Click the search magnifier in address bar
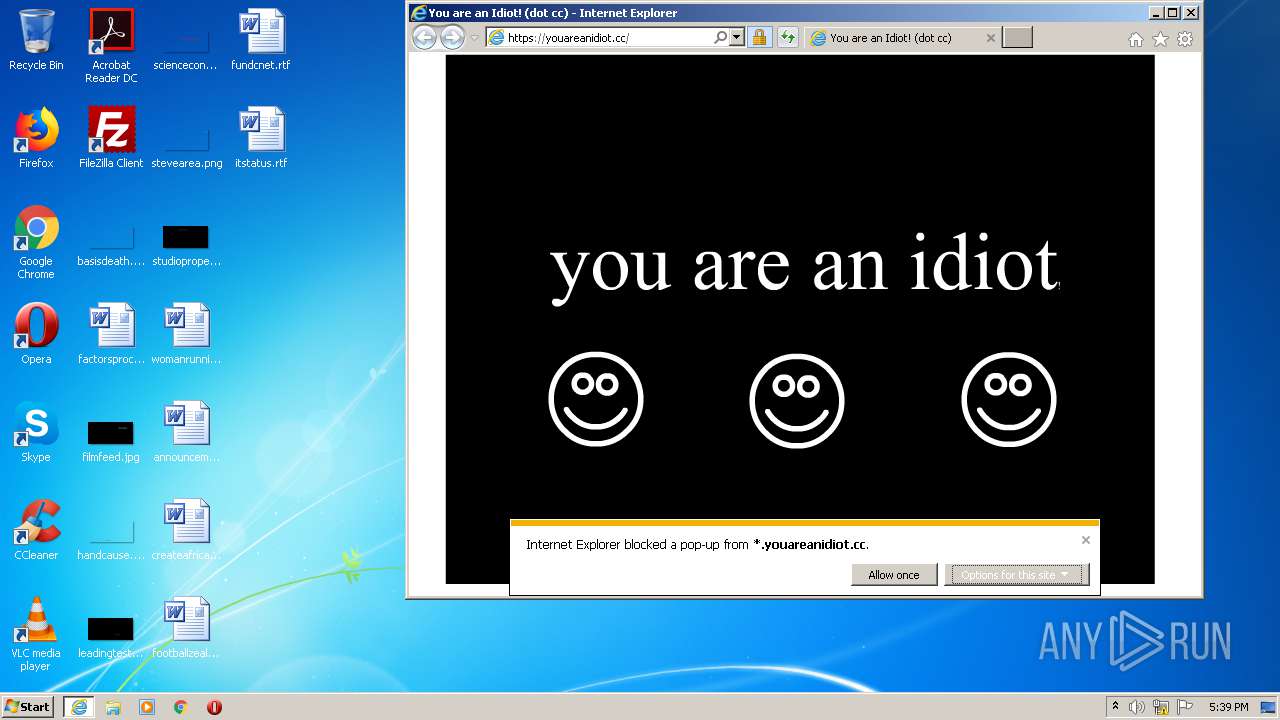Viewport: 1280px width, 720px height. click(720, 38)
